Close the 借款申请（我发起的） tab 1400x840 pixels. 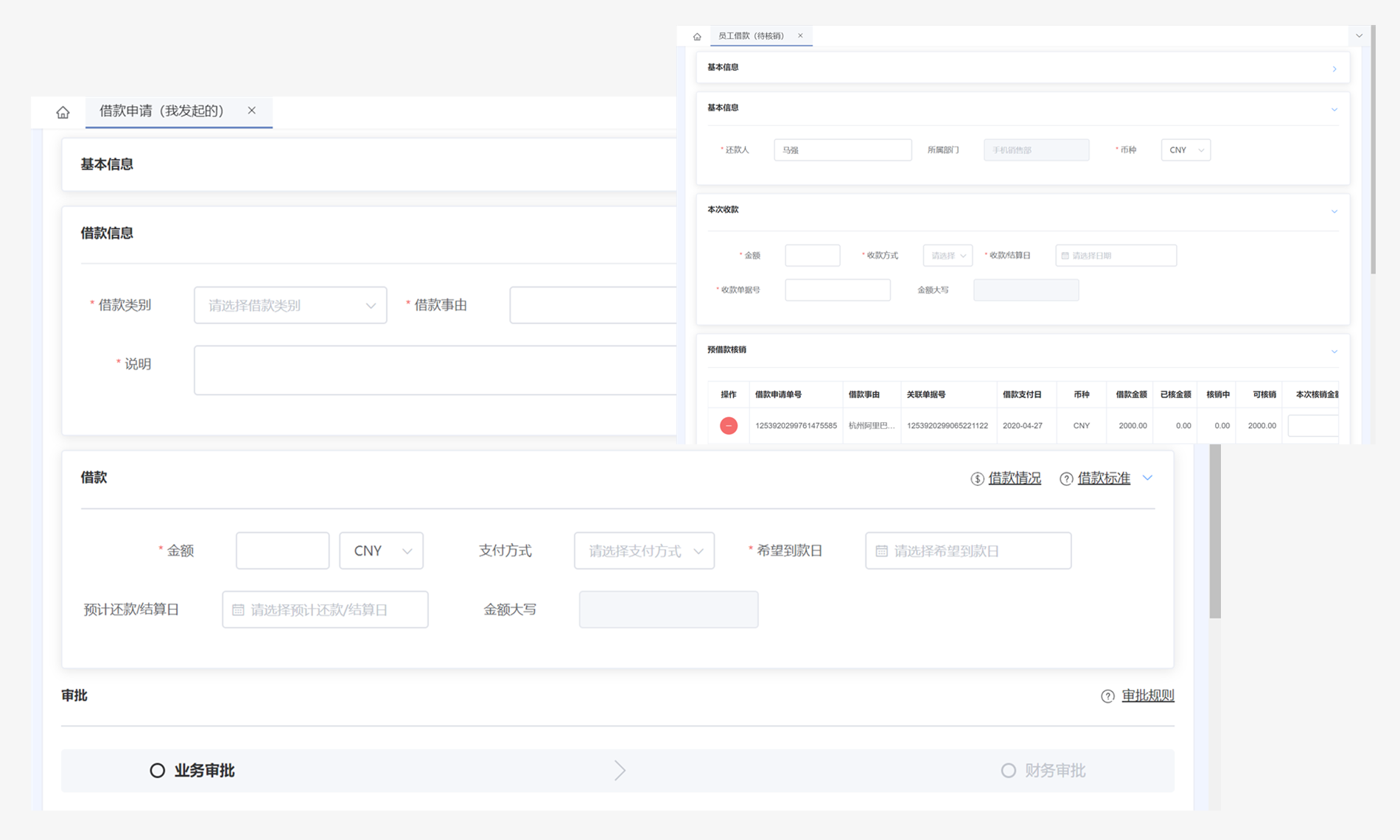coord(252,111)
